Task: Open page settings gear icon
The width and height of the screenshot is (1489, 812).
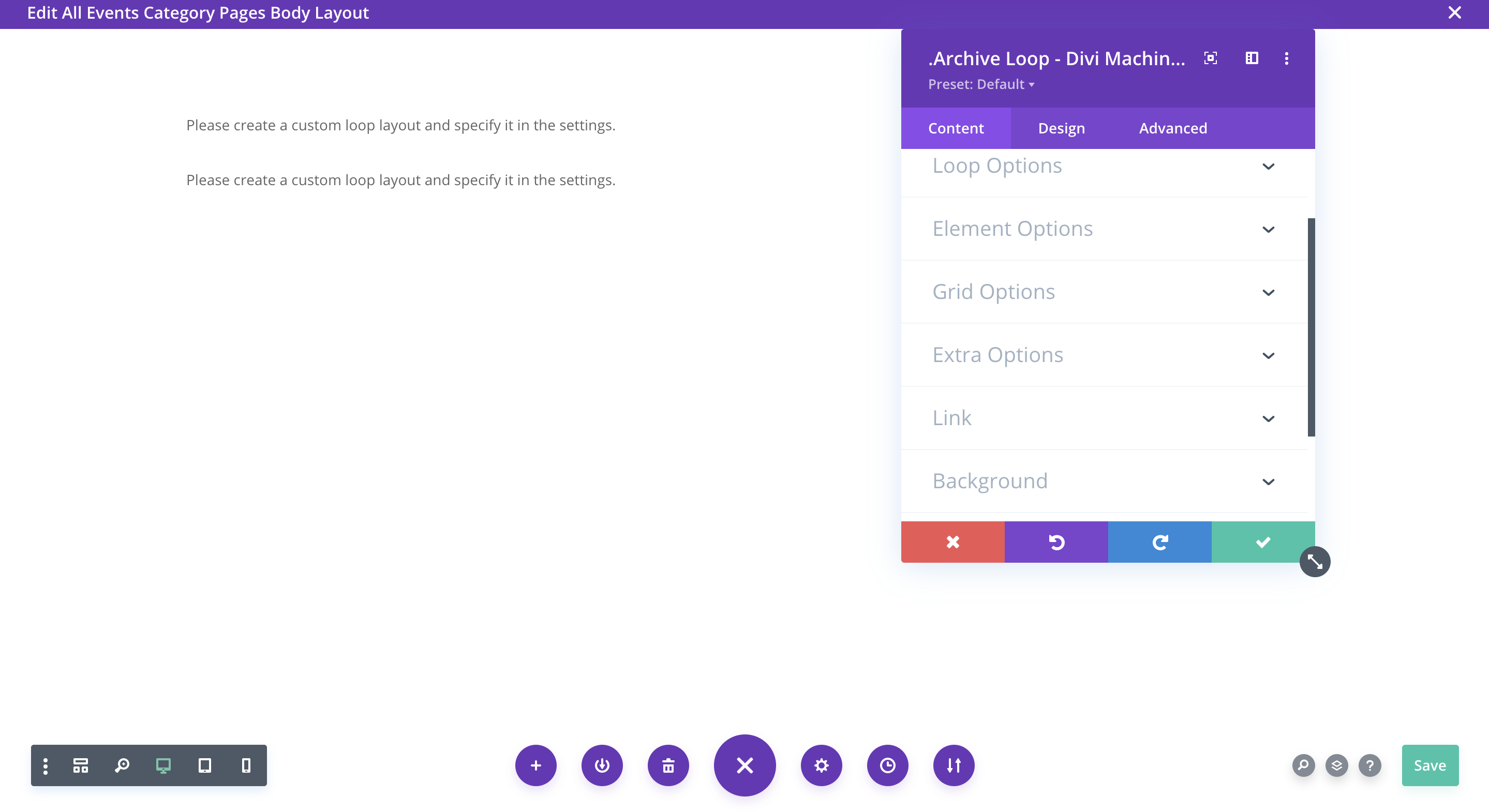Action: pyautogui.click(x=821, y=765)
